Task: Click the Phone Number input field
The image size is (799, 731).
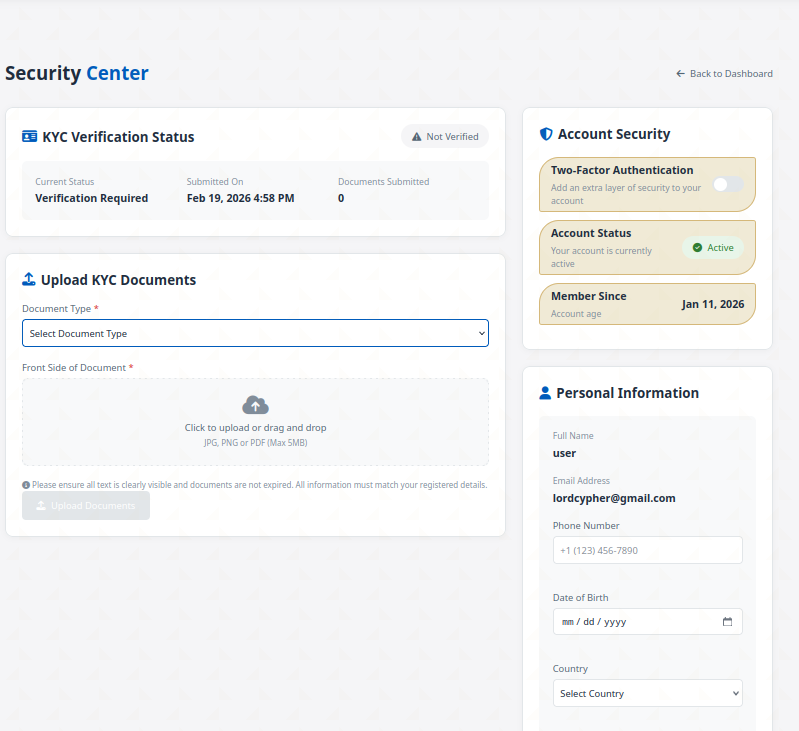Action: click(648, 550)
